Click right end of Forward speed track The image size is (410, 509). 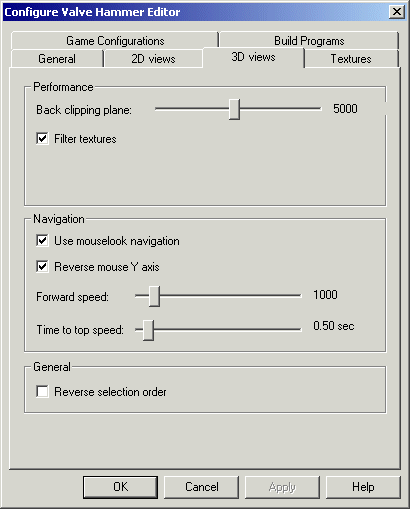pyautogui.click(x=299, y=295)
